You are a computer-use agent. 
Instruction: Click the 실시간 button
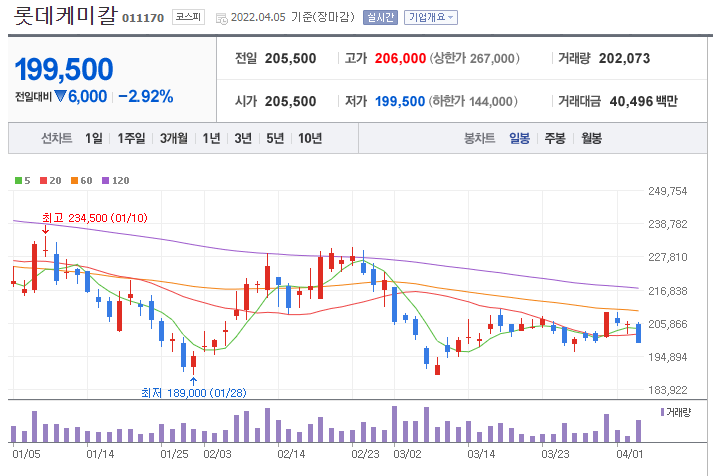pyautogui.click(x=380, y=18)
